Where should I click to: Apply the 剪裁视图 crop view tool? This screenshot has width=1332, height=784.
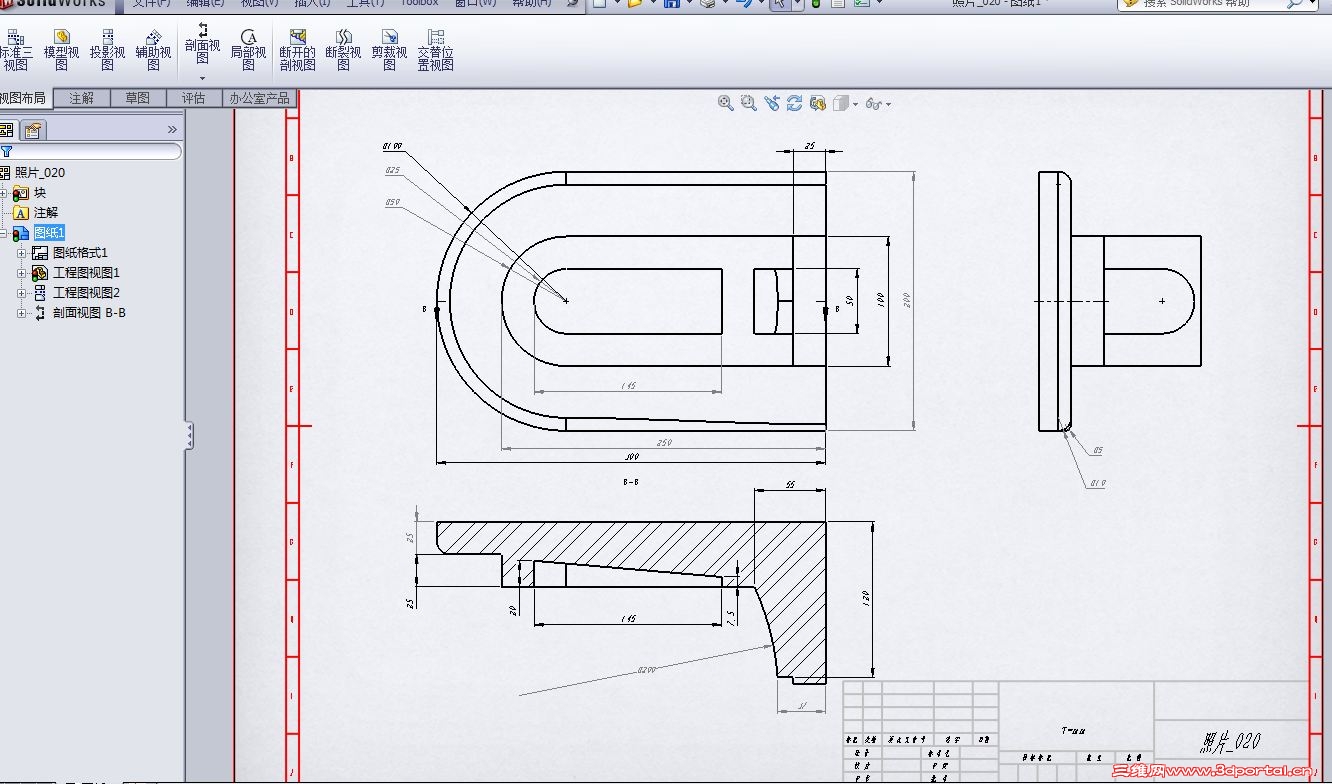[x=389, y=50]
